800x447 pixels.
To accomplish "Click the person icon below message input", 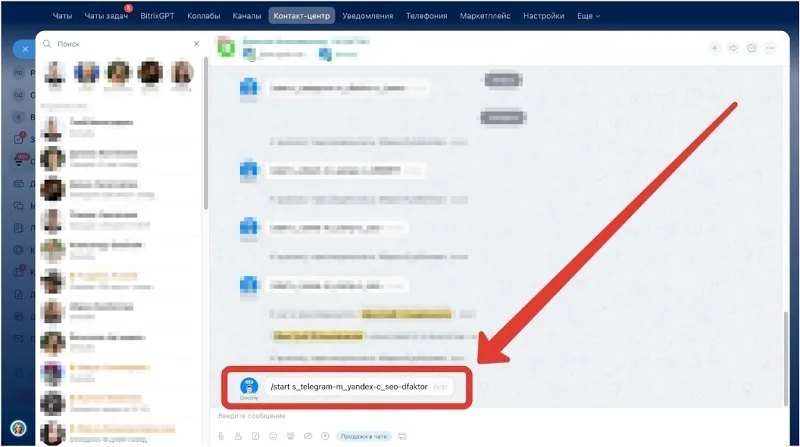I will point(238,436).
